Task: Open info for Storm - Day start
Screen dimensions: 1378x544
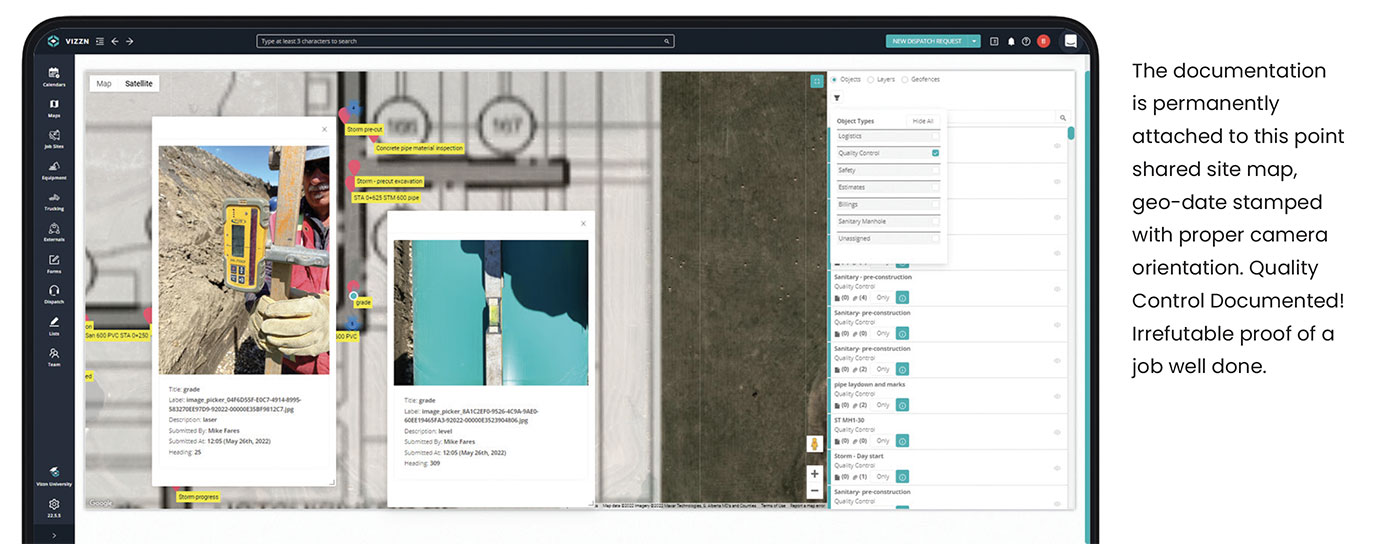Action: point(902,476)
